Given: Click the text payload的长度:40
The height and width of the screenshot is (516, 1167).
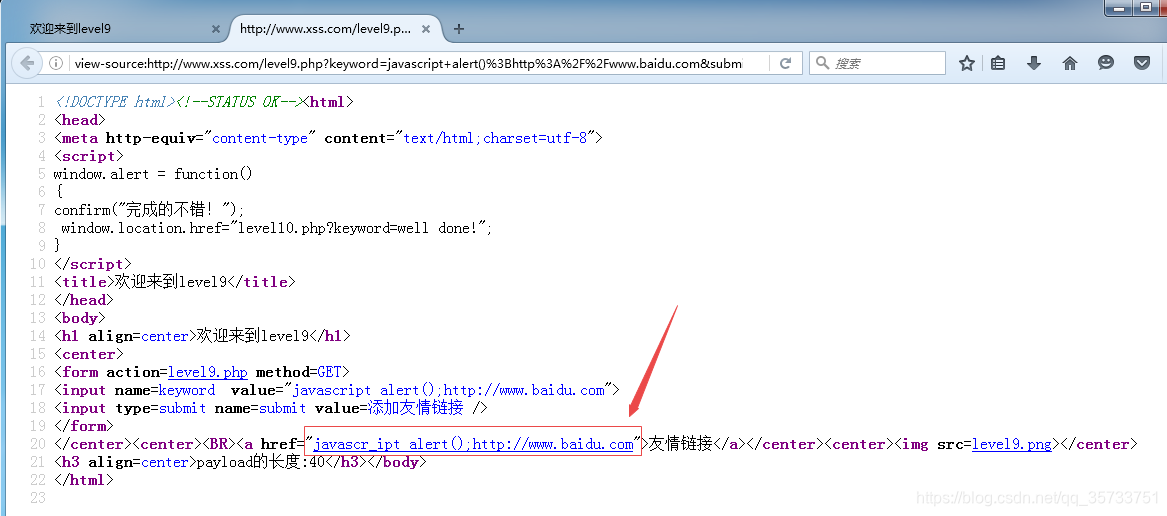Looking at the screenshot, I should coord(258,462).
